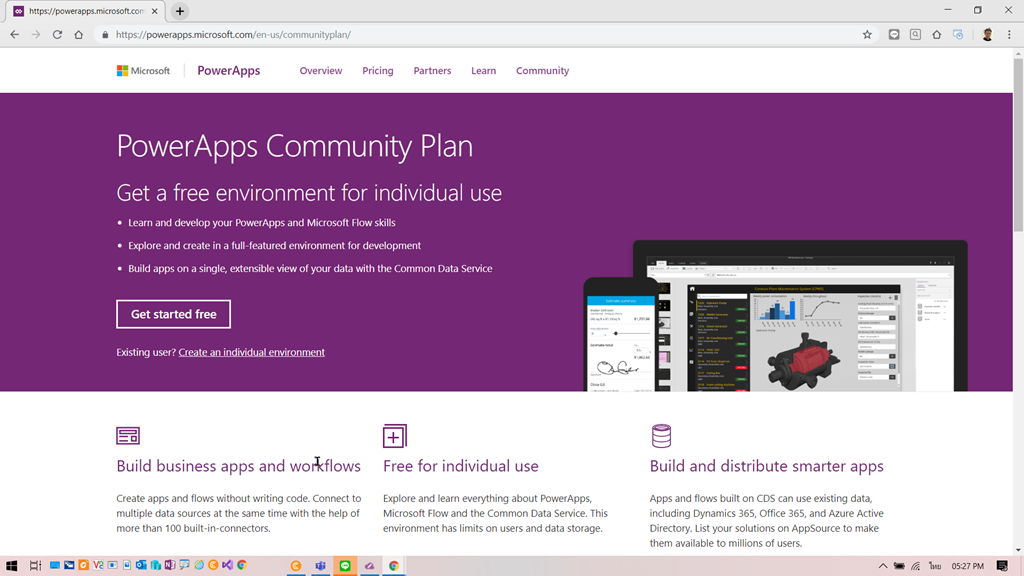Viewport: 1024px width, 576px height.
Task: Open Task View on the taskbar
Action: [x=35, y=566]
